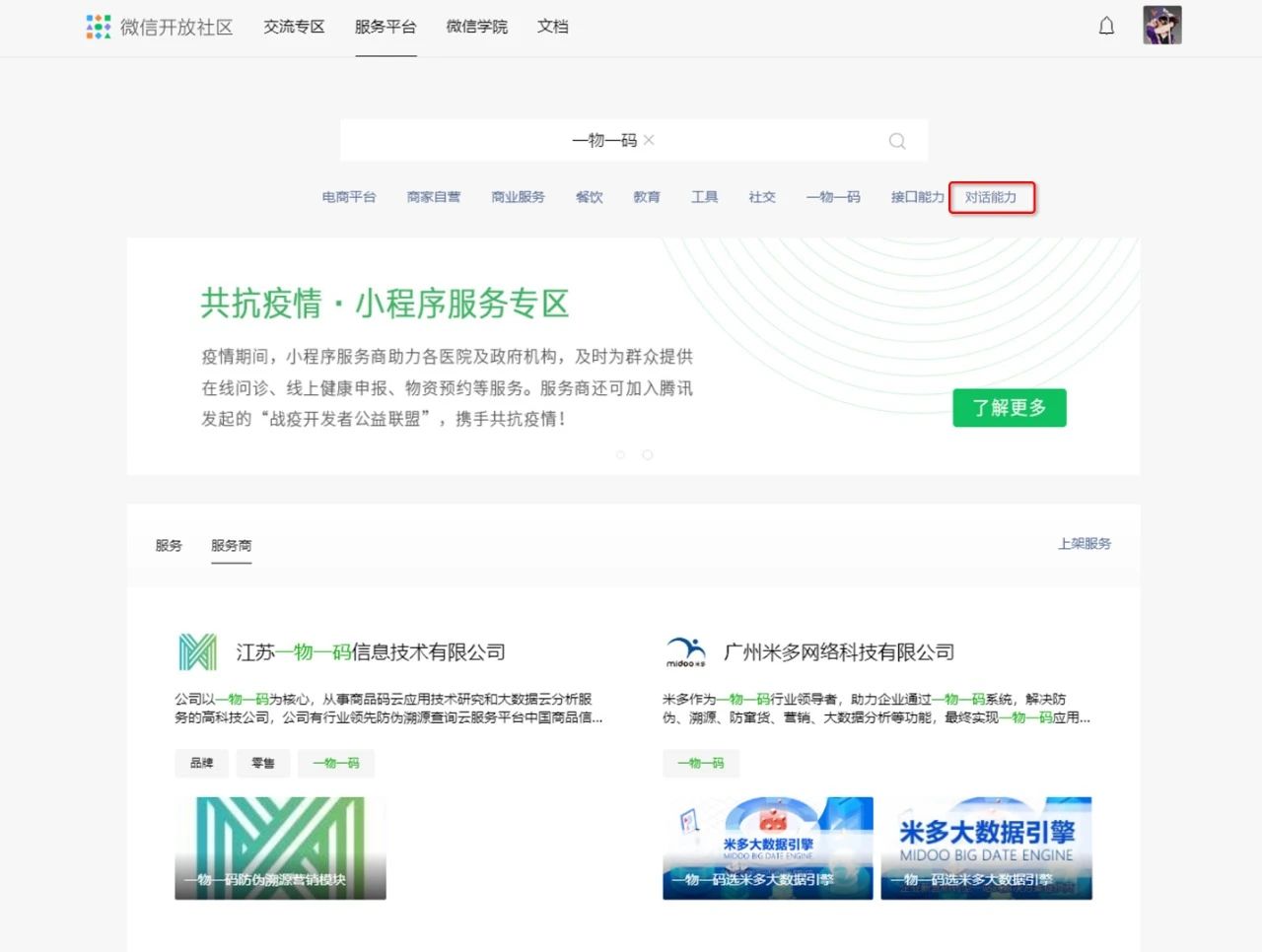Filter by 社交 category
This screenshot has height=952, width=1262.
[x=762, y=197]
